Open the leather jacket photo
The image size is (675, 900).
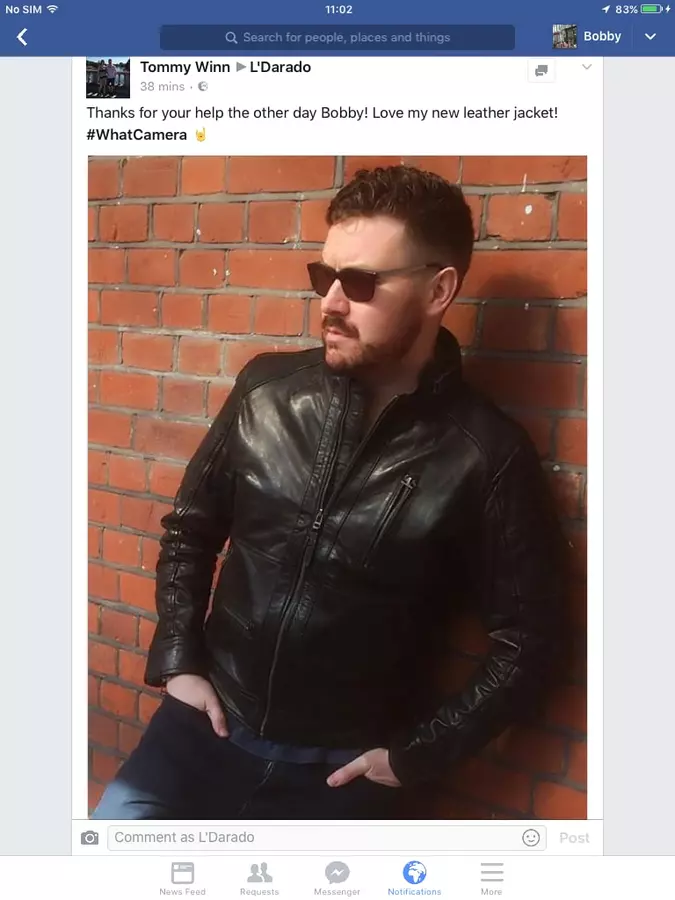click(x=338, y=487)
